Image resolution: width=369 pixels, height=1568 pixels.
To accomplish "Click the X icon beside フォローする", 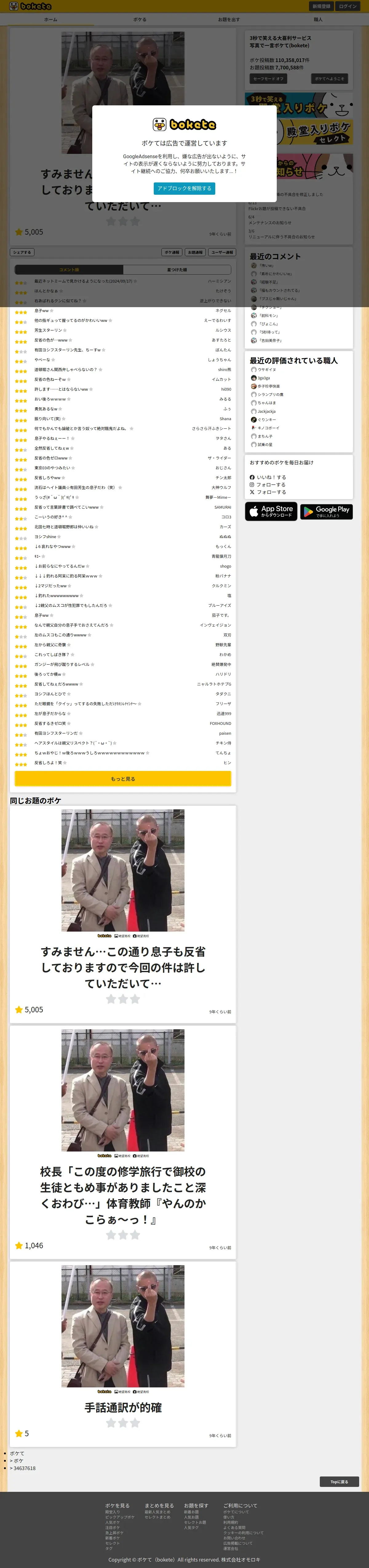I will (x=252, y=492).
